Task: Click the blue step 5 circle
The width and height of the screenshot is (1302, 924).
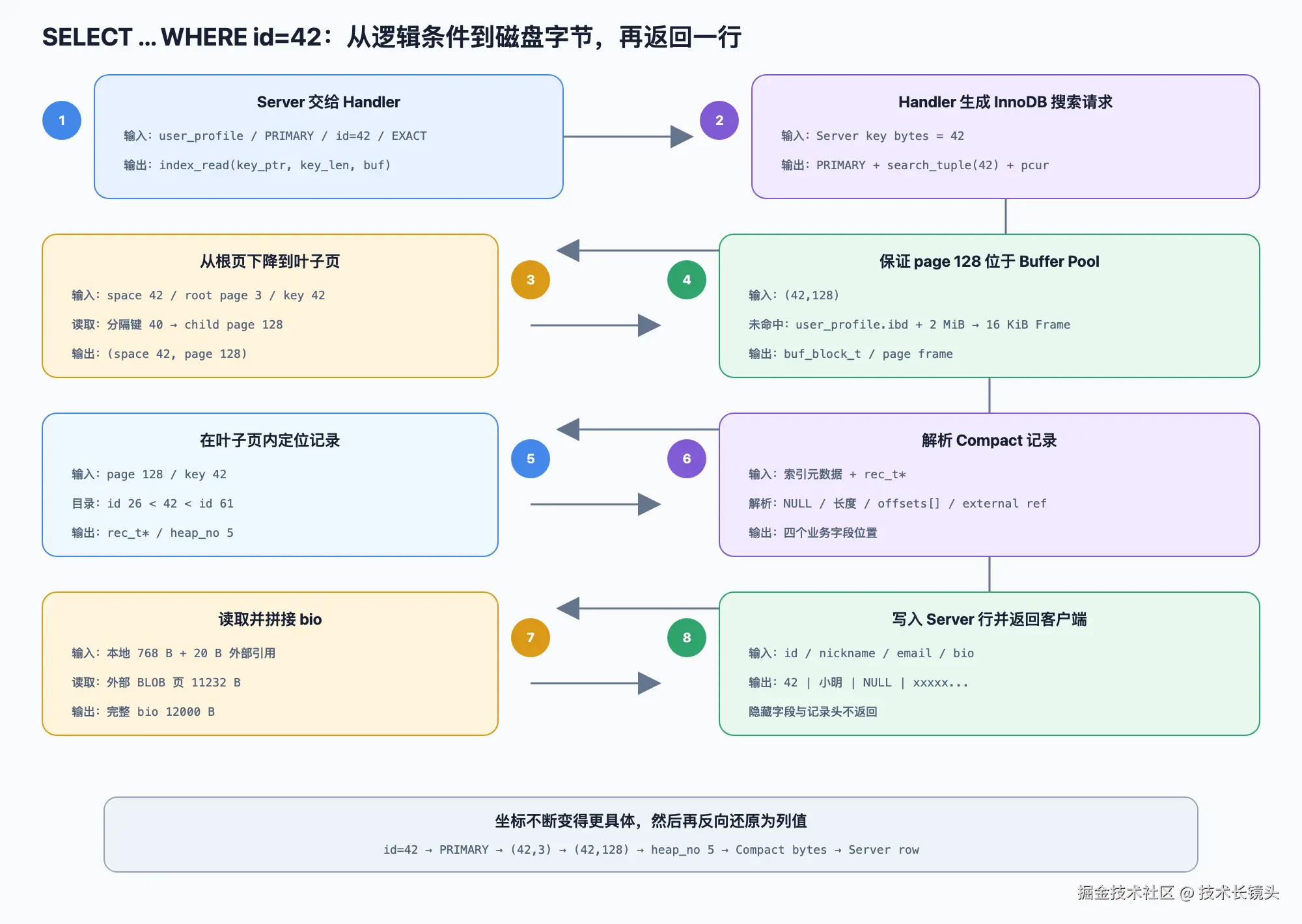Action: coord(531,459)
